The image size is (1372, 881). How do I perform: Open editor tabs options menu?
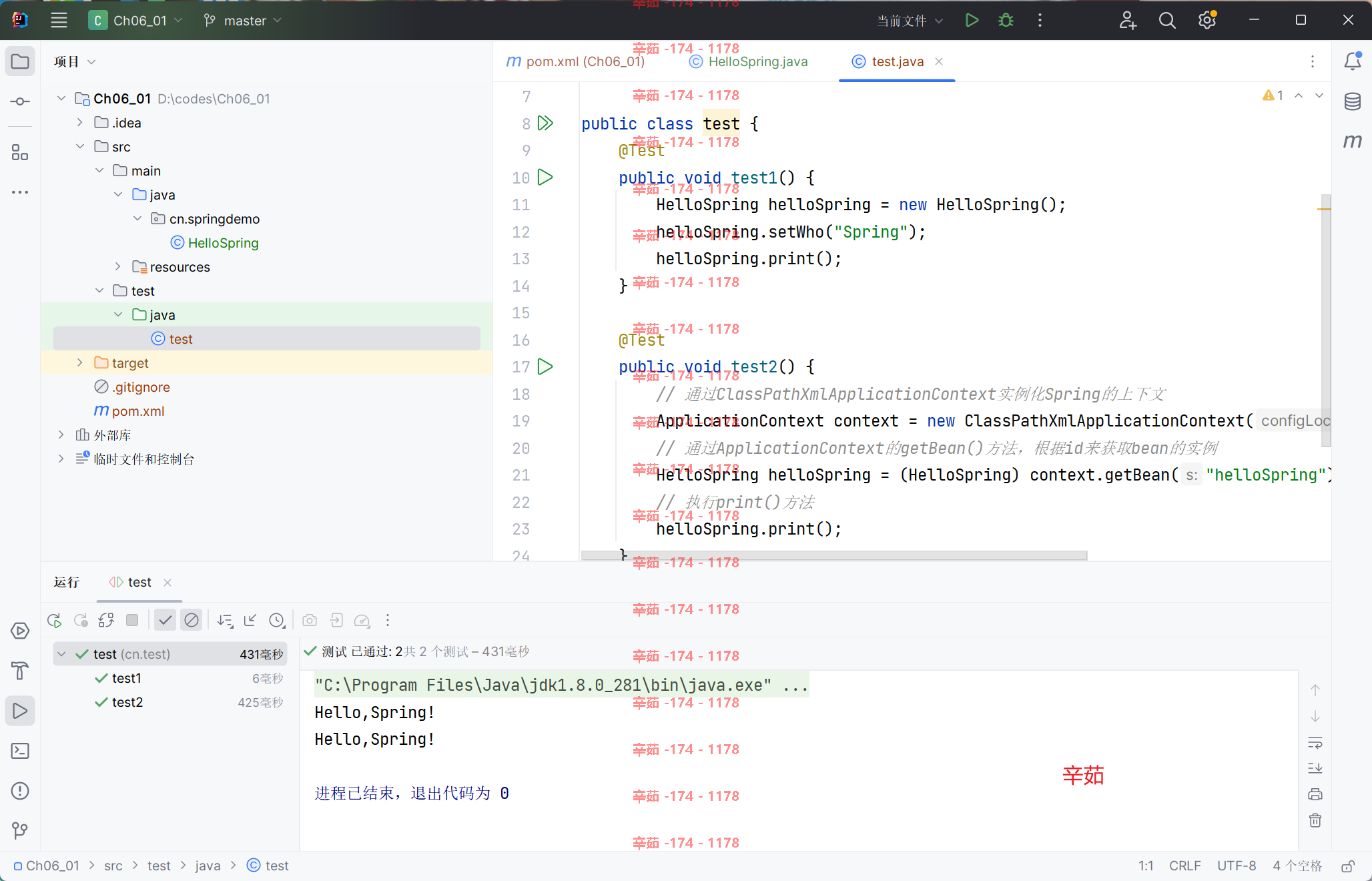1313,61
